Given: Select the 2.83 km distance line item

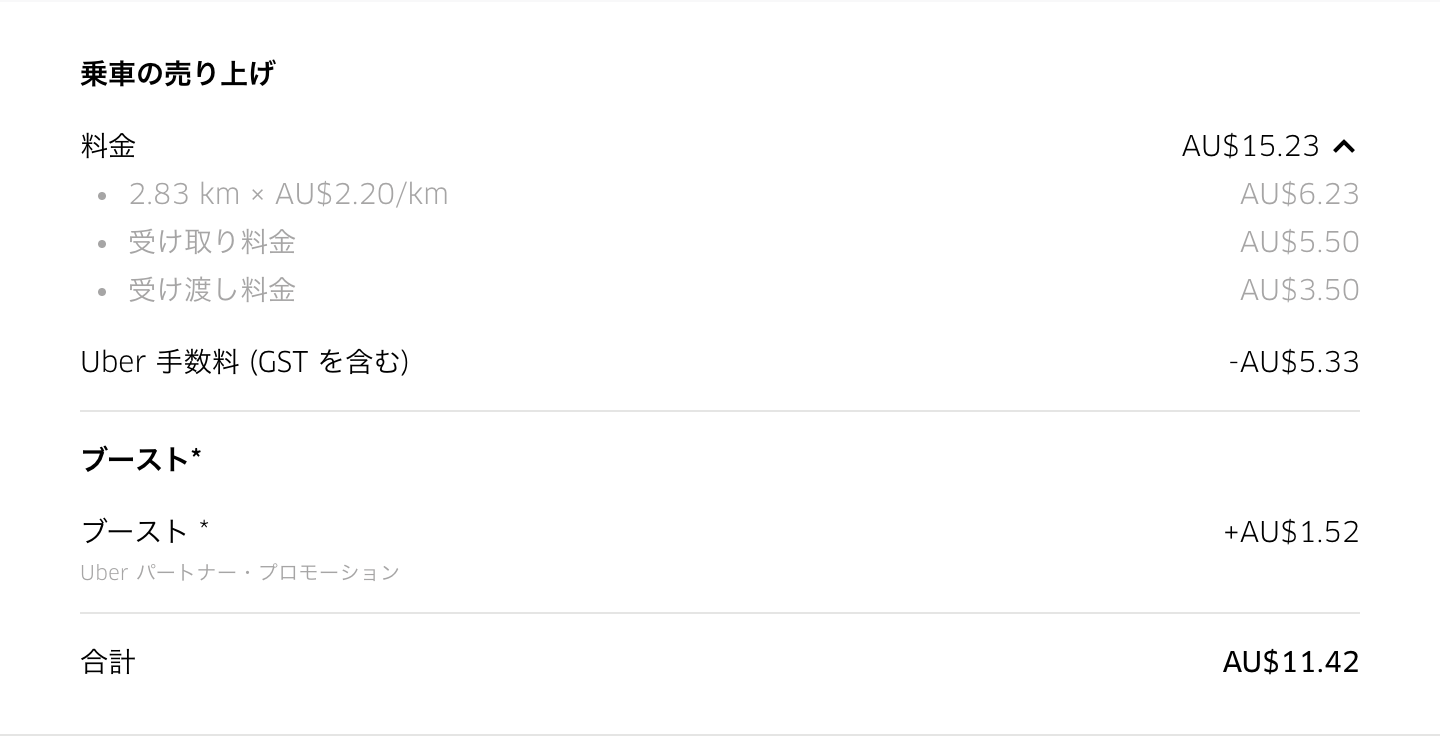Looking at the screenshot, I should point(288,194).
